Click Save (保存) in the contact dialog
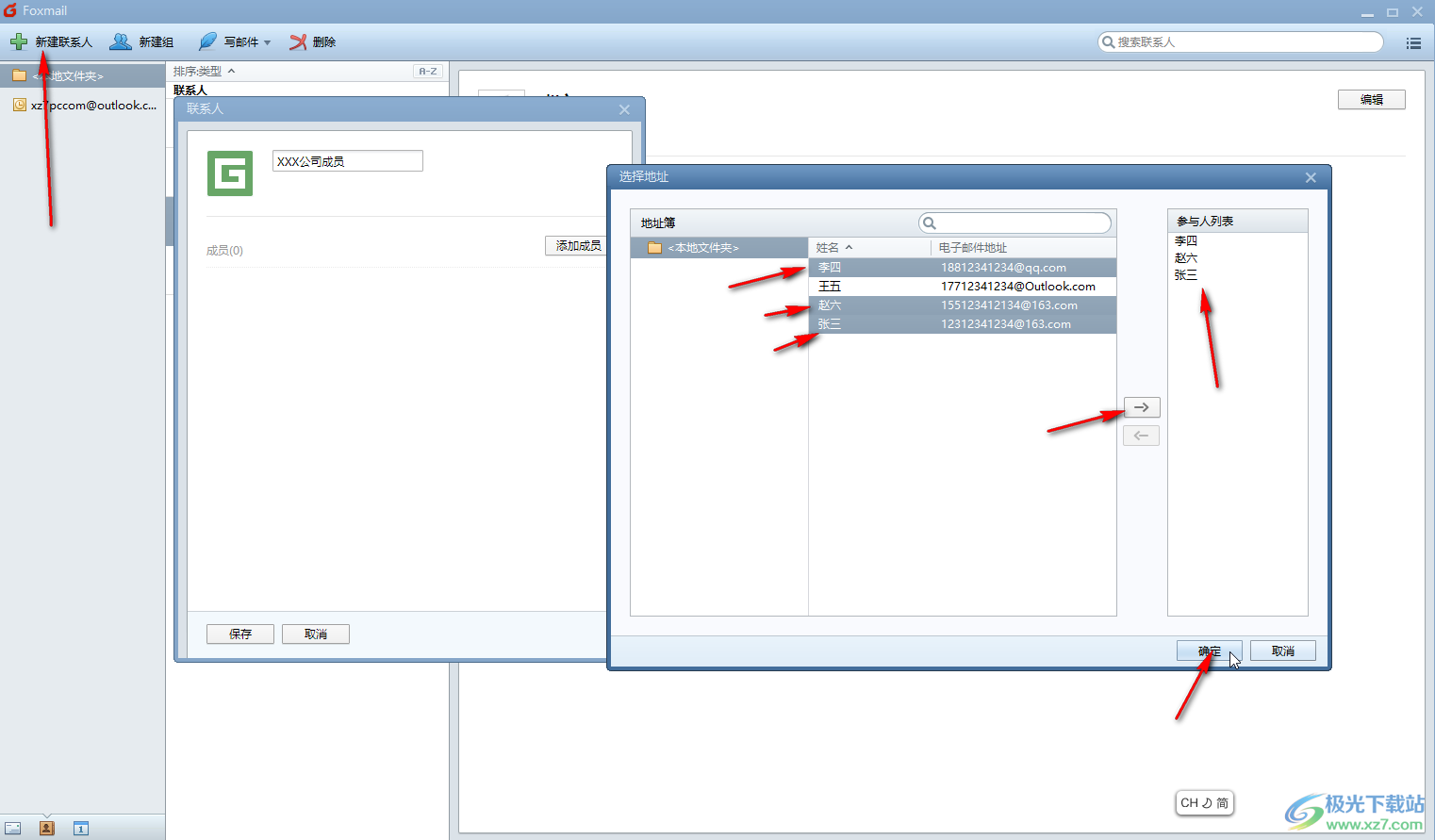Viewport: 1435px width, 840px height. pyautogui.click(x=240, y=634)
